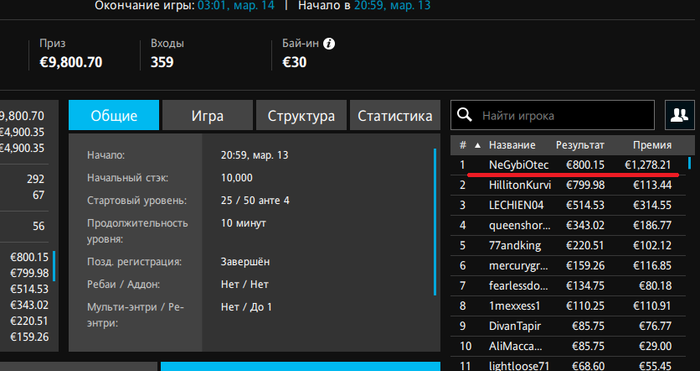700x371 pixels.
Task: Select player DivanTapir row
Action: coord(568,326)
